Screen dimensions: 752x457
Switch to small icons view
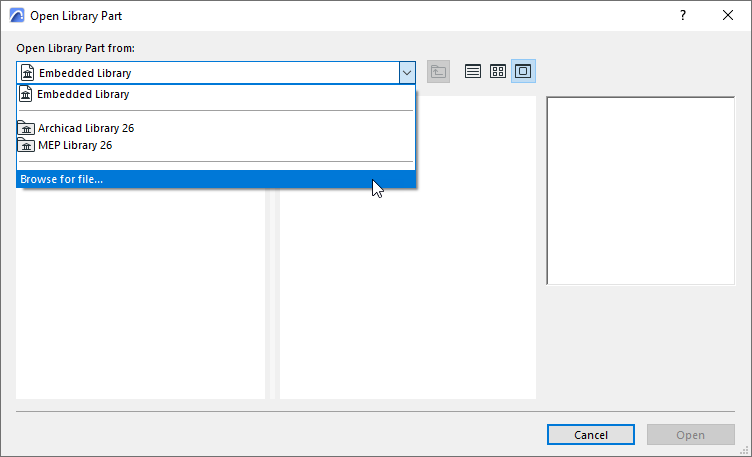click(498, 72)
